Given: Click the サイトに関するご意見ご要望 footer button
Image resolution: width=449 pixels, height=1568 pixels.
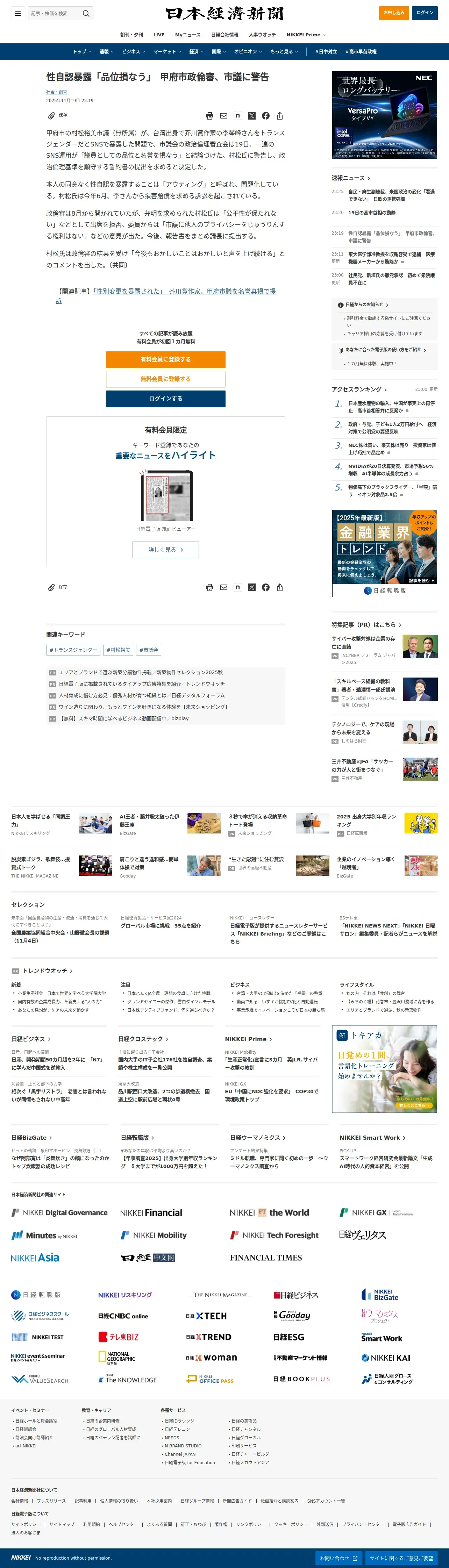Looking at the screenshot, I should tap(401, 1558).
